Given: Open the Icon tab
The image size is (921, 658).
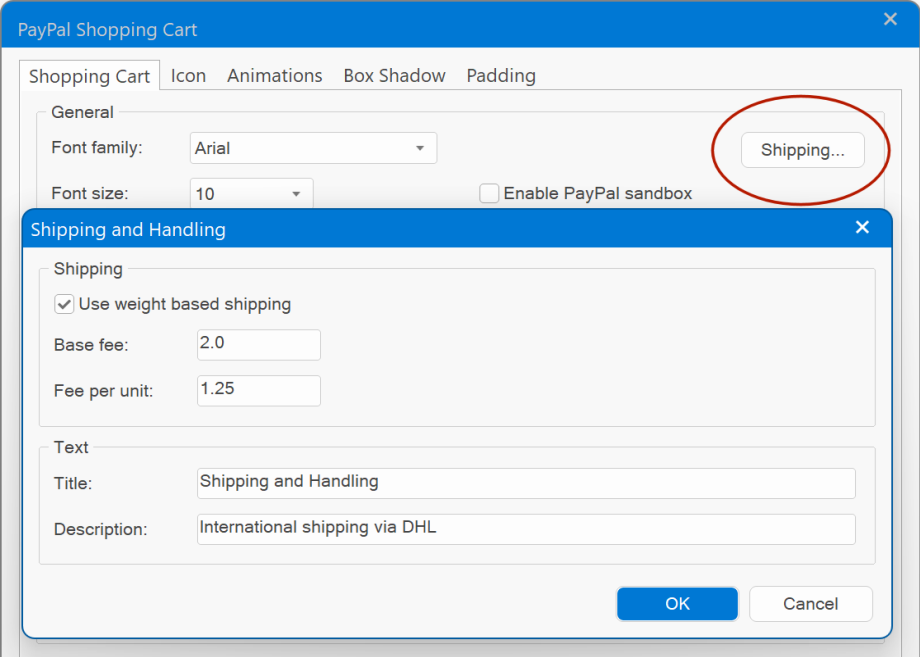Looking at the screenshot, I should coord(188,76).
